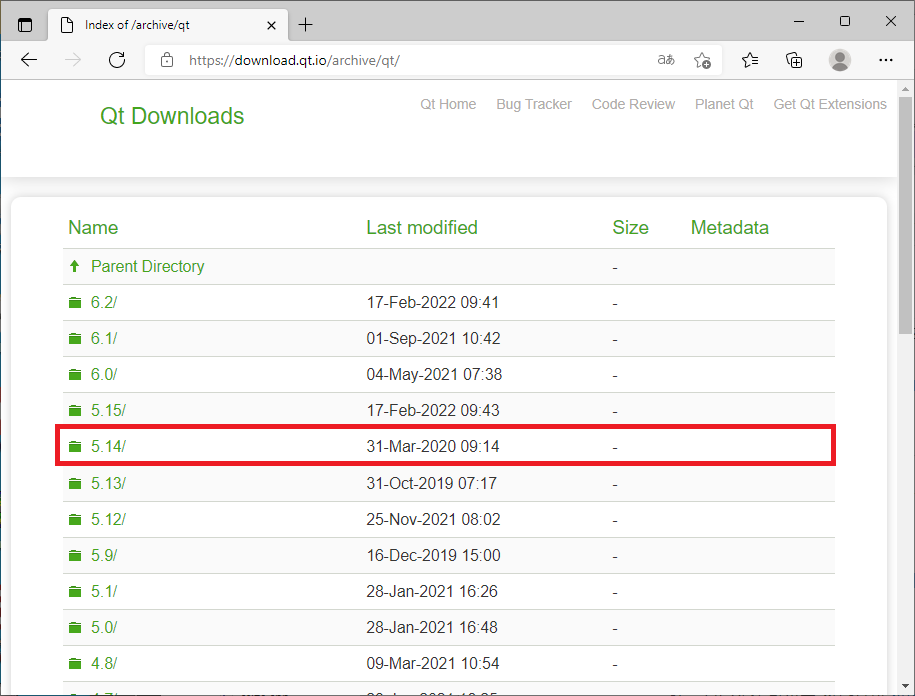
Task: Open the 6.2/ folder link
Action: pos(104,302)
